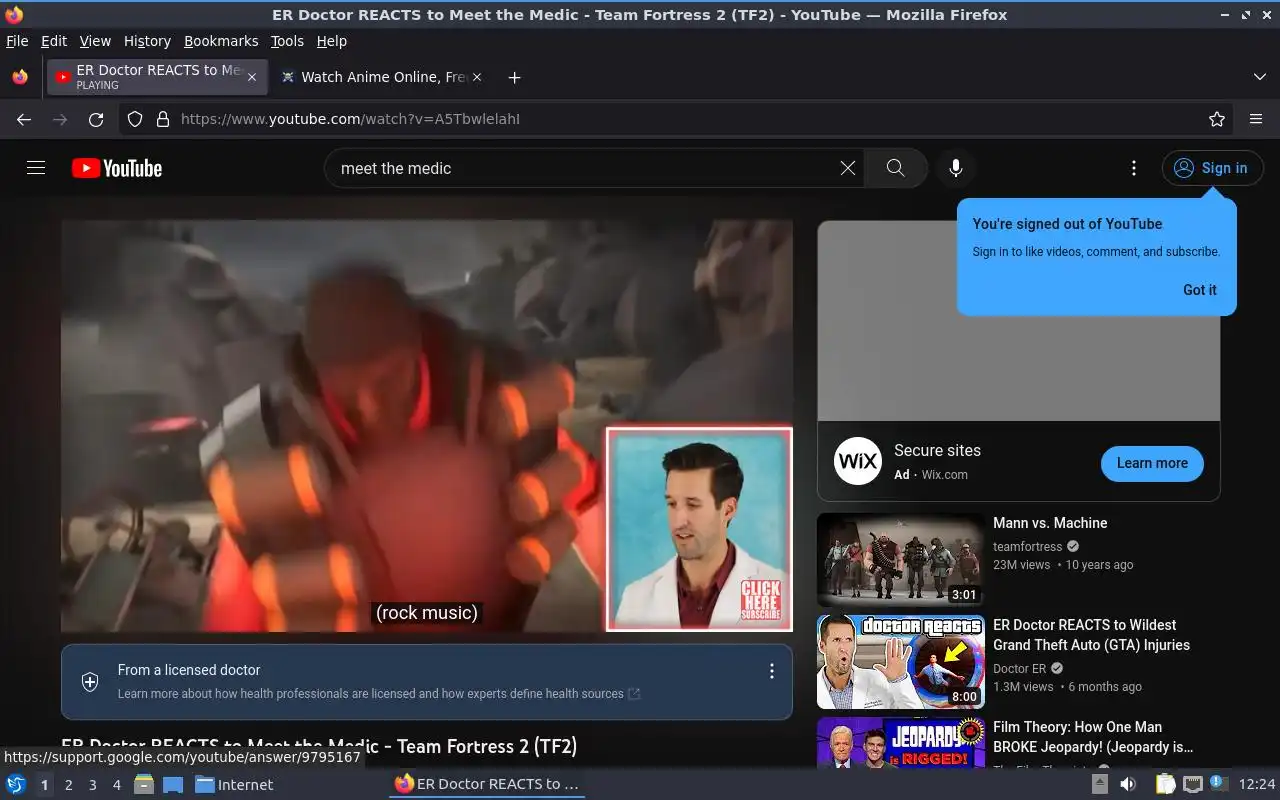This screenshot has height=800, width=1280.
Task: Open the File menu
Action: tap(17, 41)
